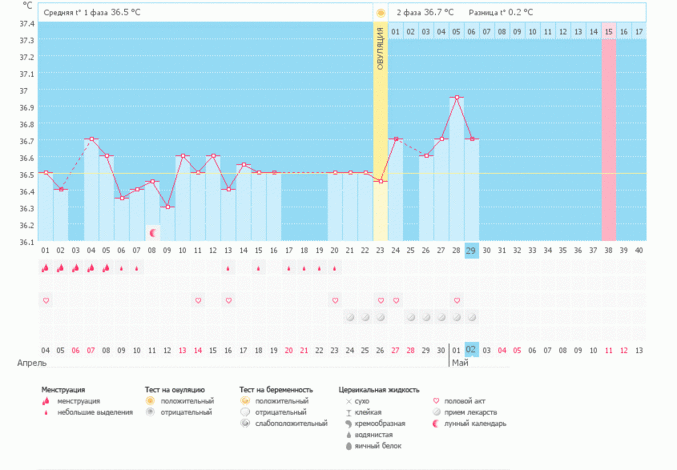Viewport: 677px width, 470px height.
Task: Select the heart icon on cycle day 28
Action: click(457, 300)
